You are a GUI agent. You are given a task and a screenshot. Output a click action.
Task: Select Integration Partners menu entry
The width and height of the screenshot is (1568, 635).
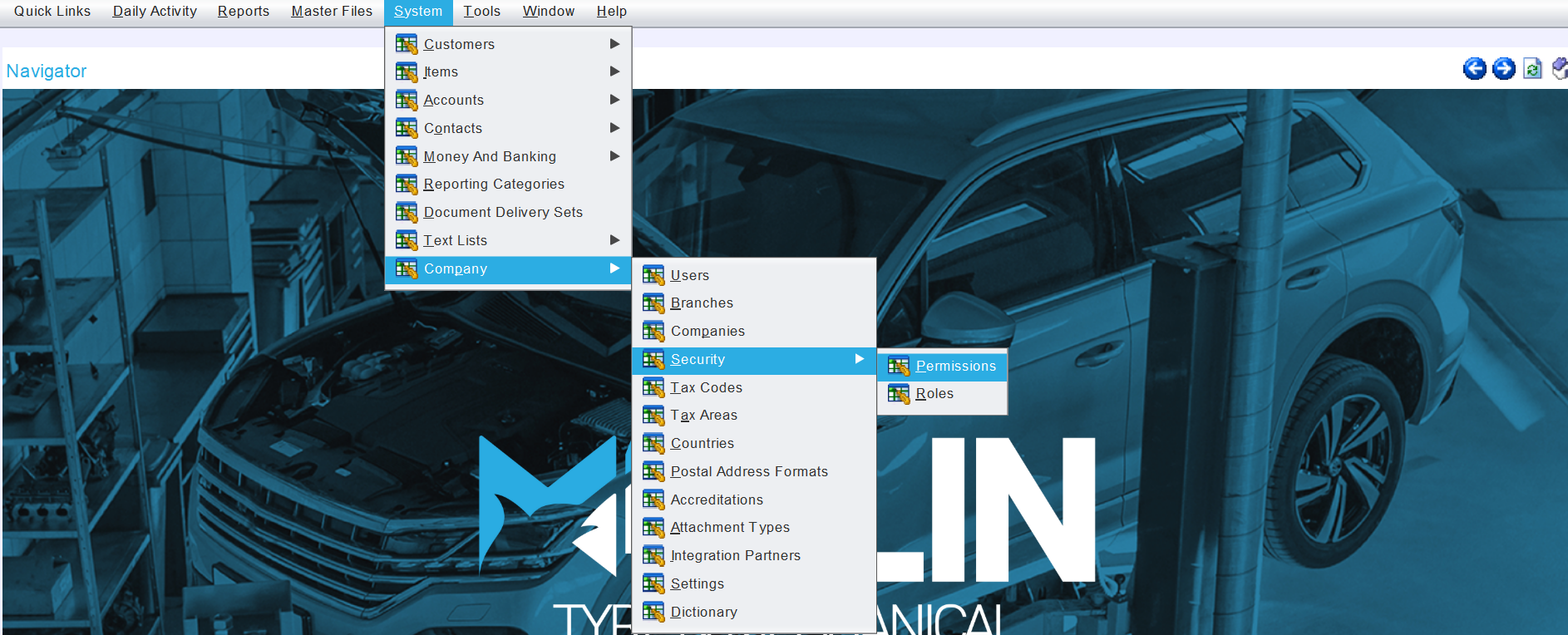pos(754,556)
